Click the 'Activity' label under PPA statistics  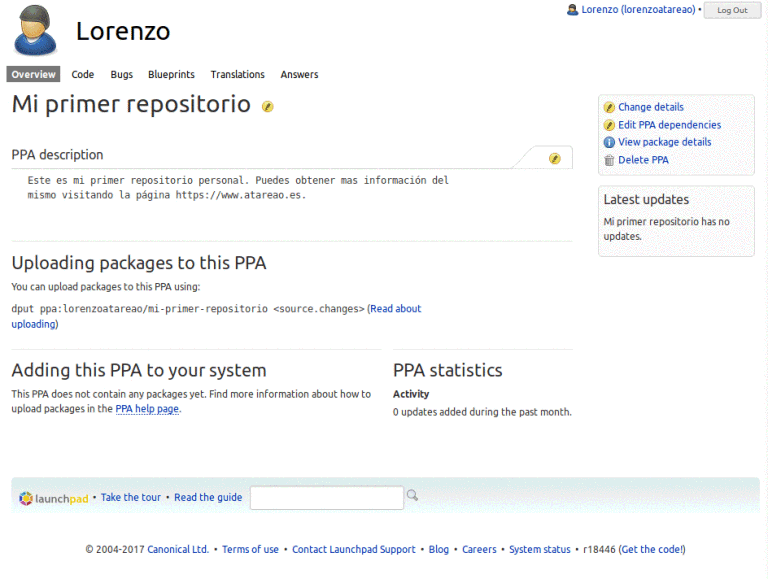[411, 394]
